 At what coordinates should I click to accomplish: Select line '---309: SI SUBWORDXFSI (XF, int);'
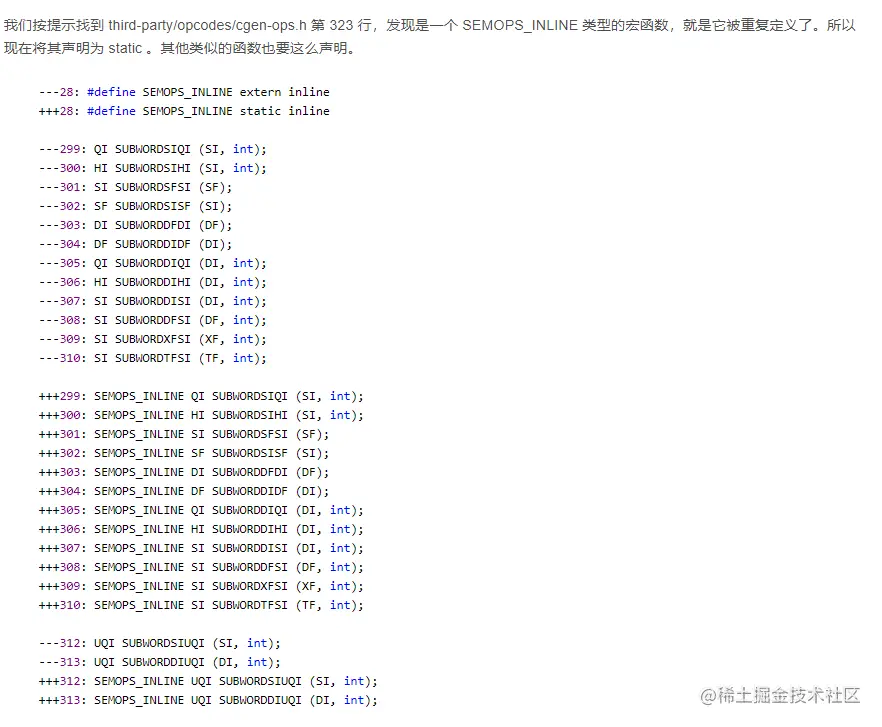tap(152, 339)
